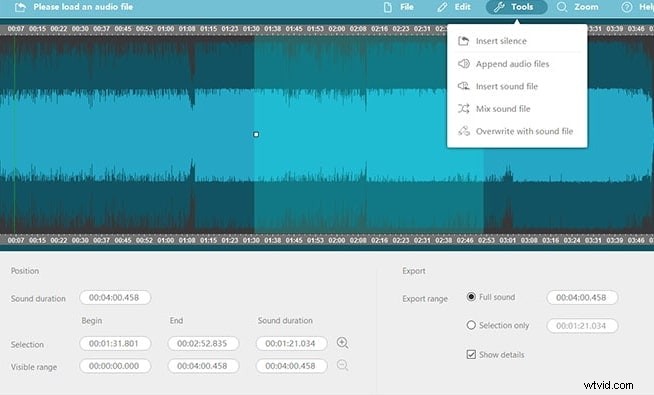
Task: Click the 03:01 mark on bottom timeline ruler
Action: 508,240
